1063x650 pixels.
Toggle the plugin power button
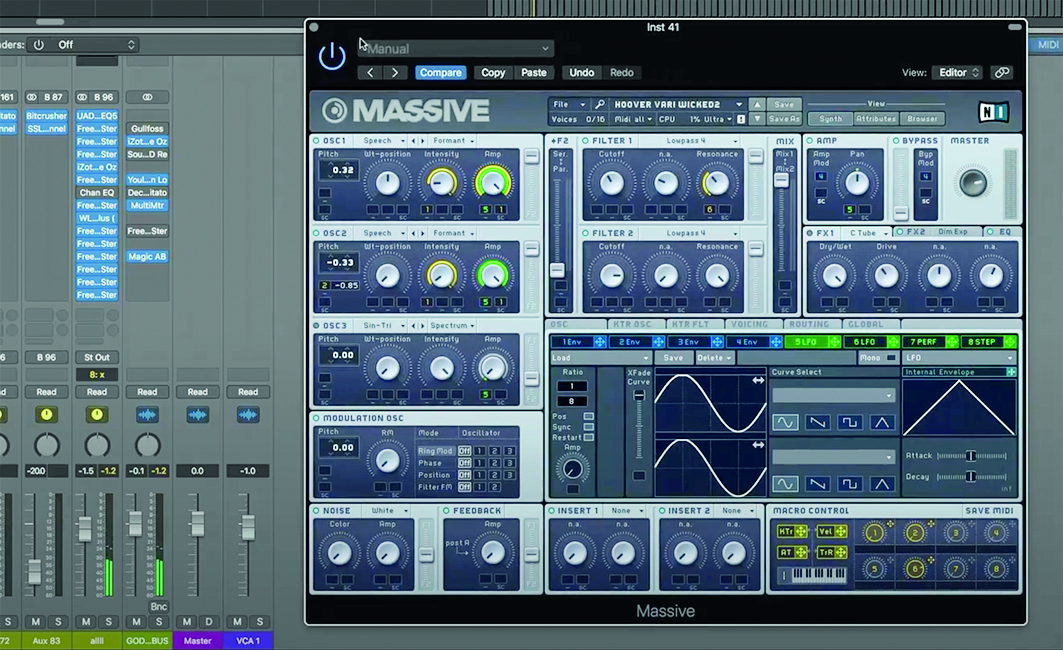(x=332, y=56)
